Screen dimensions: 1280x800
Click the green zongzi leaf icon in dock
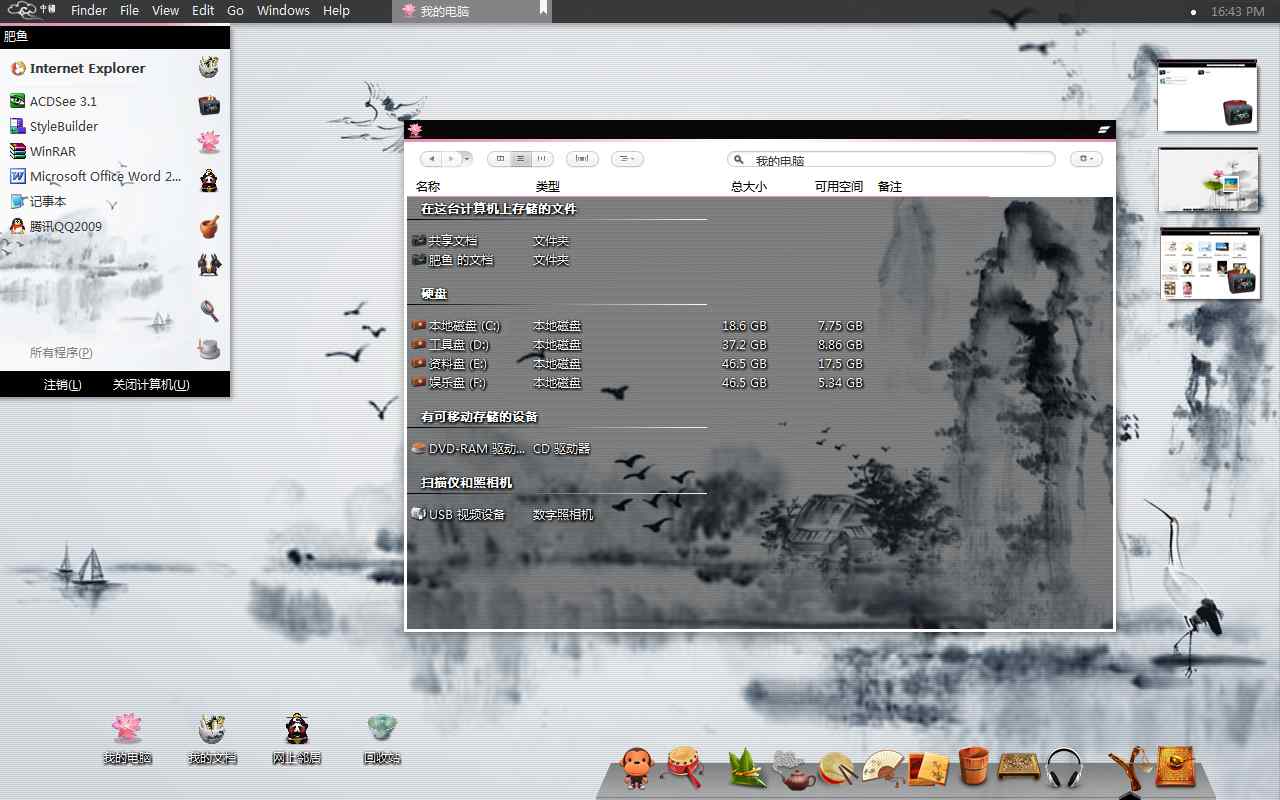pyautogui.click(x=746, y=768)
